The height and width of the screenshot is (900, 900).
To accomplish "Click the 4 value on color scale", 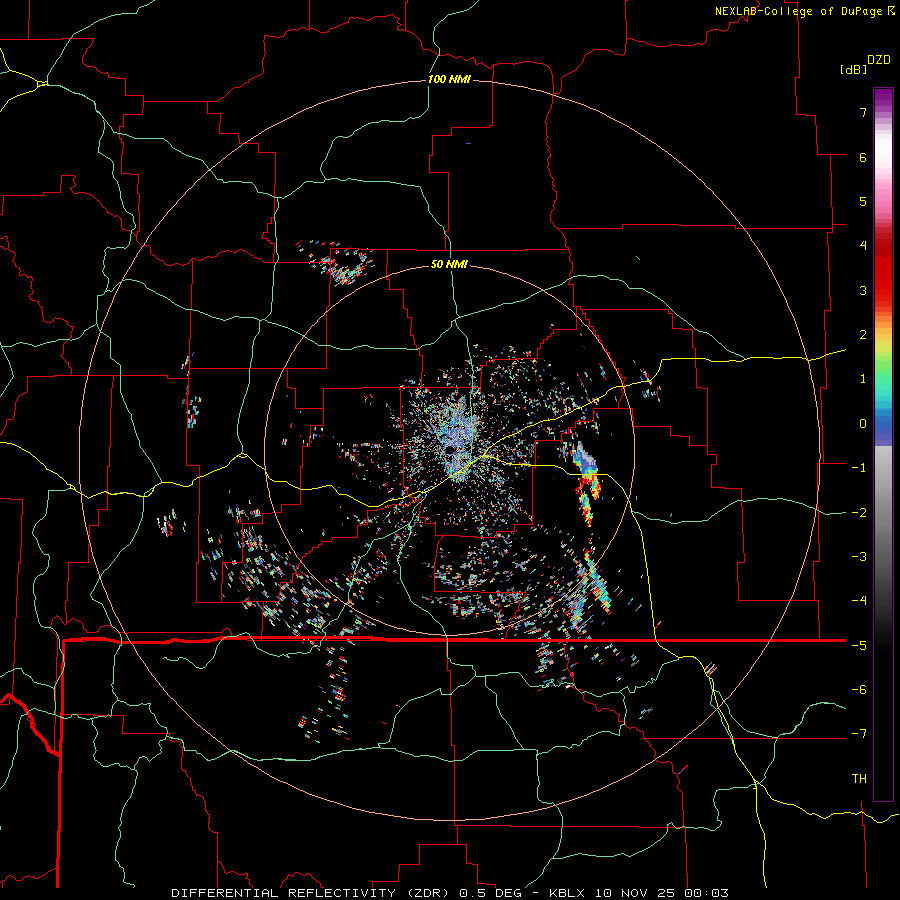I will pos(863,246).
